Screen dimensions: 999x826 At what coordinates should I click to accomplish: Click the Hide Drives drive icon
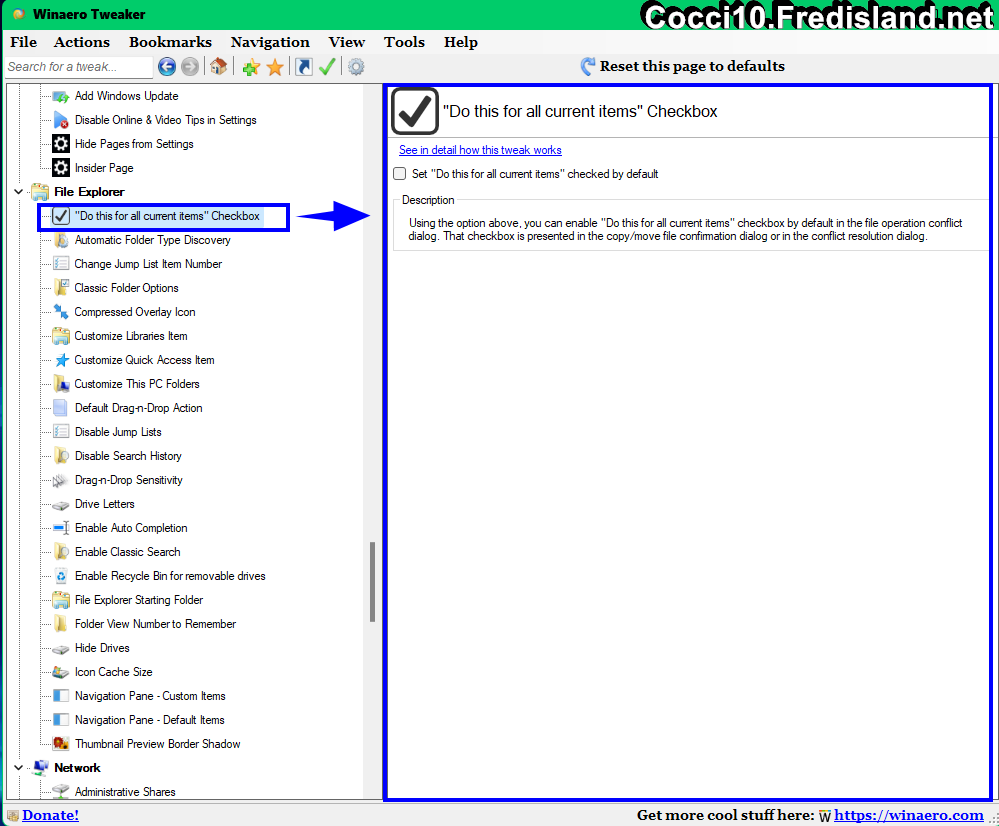click(61, 649)
